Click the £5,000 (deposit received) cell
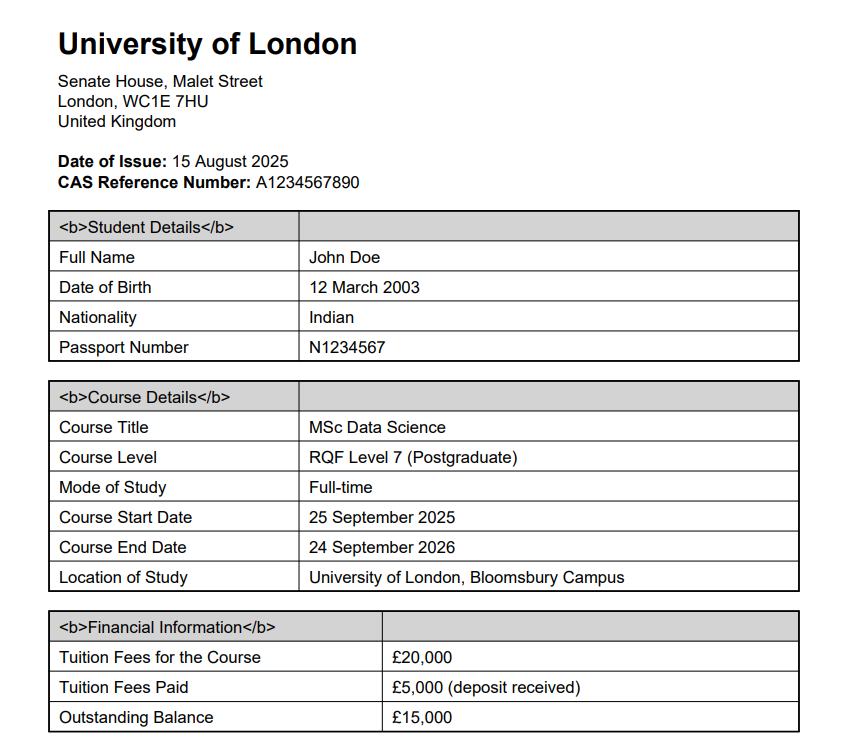Image resolution: width=856 pixels, height=747 pixels. pos(486,687)
